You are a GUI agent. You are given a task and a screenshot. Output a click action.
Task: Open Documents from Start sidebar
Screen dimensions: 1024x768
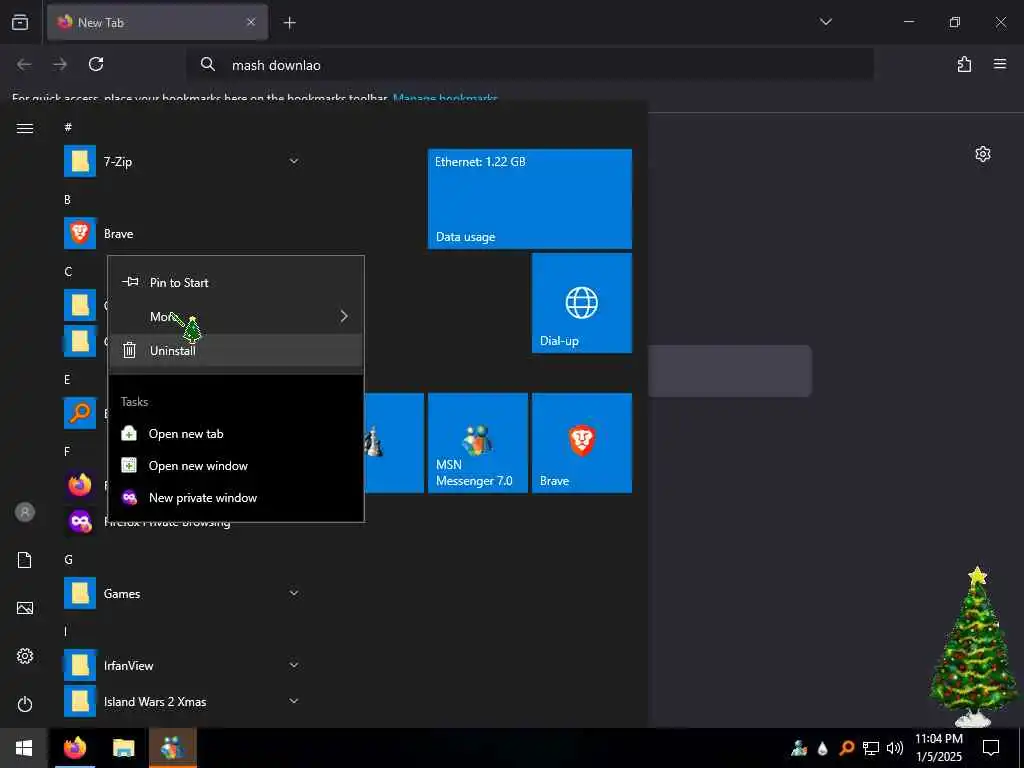point(25,560)
